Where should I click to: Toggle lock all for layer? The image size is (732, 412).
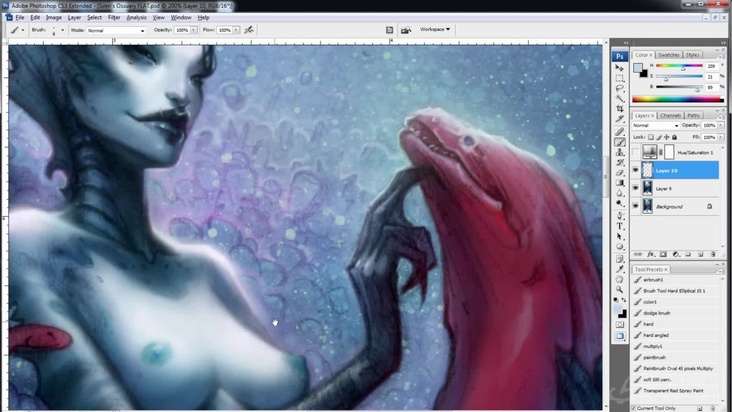(675, 137)
